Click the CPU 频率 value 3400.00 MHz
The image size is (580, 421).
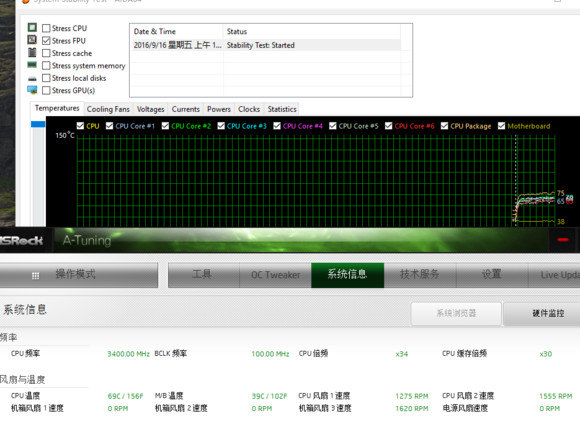[128, 354]
